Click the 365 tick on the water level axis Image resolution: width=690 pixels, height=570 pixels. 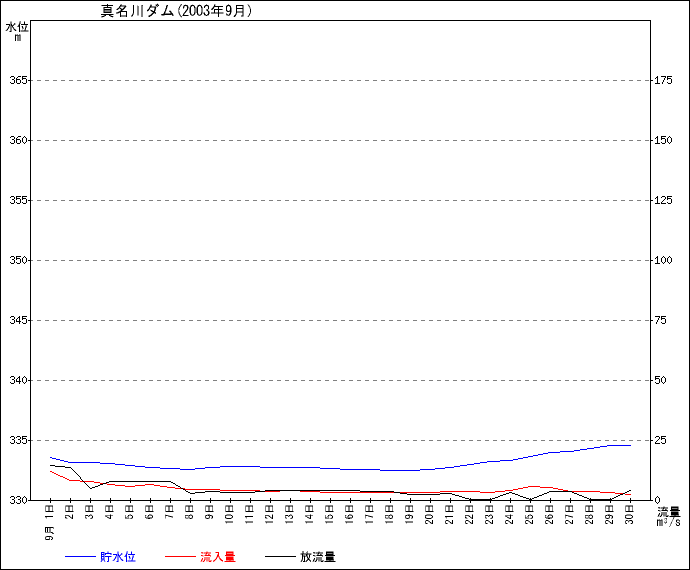click(x=19, y=80)
